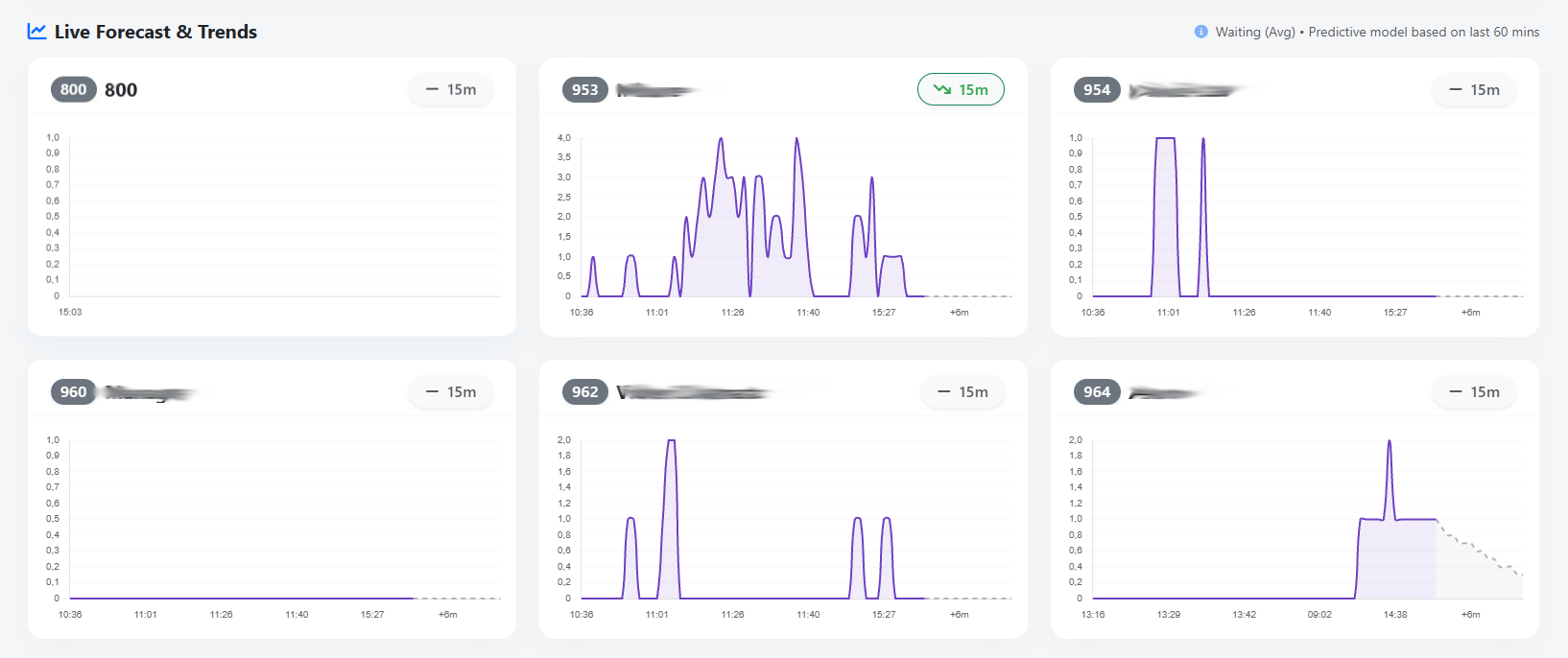Click the 953 queue number badge

(x=584, y=89)
